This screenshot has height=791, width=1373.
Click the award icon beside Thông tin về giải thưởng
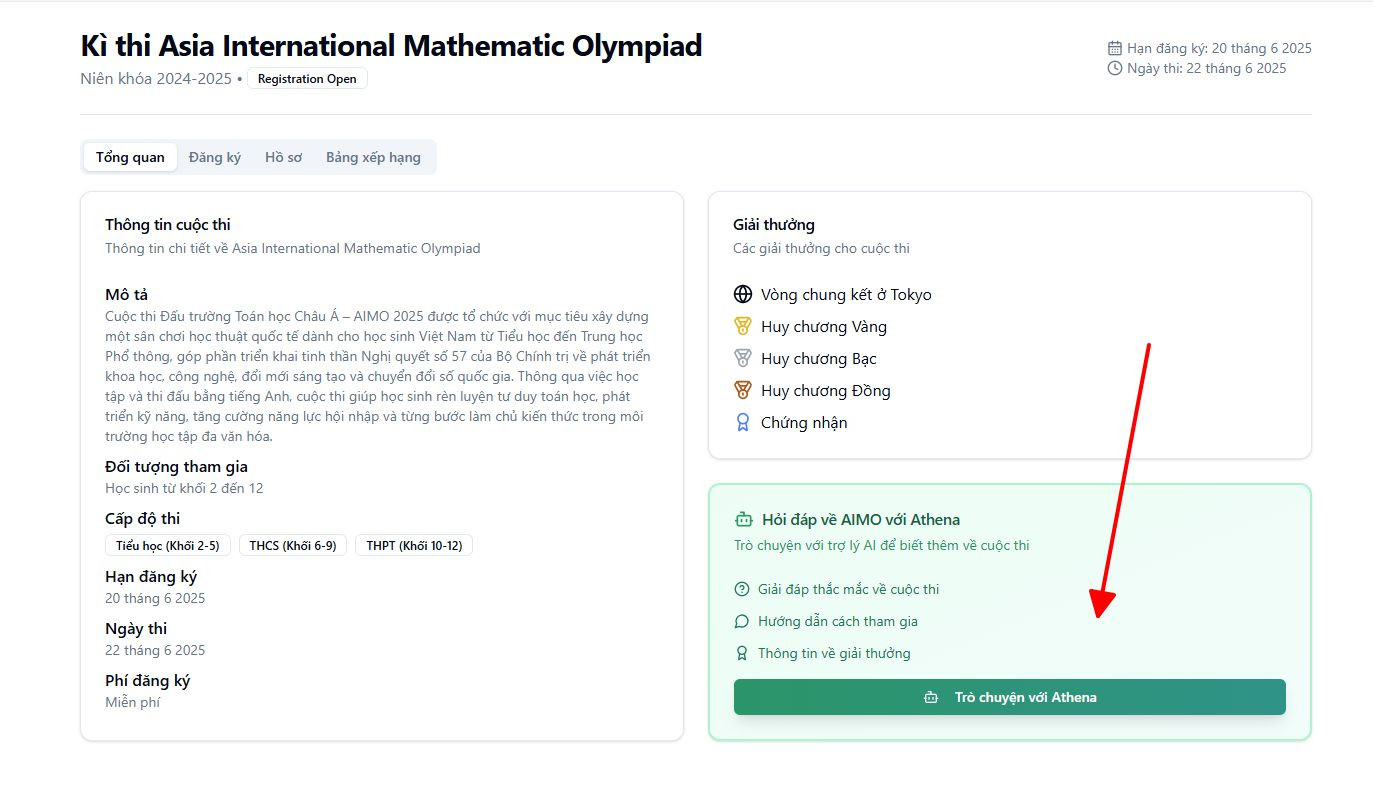click(741, 653)
